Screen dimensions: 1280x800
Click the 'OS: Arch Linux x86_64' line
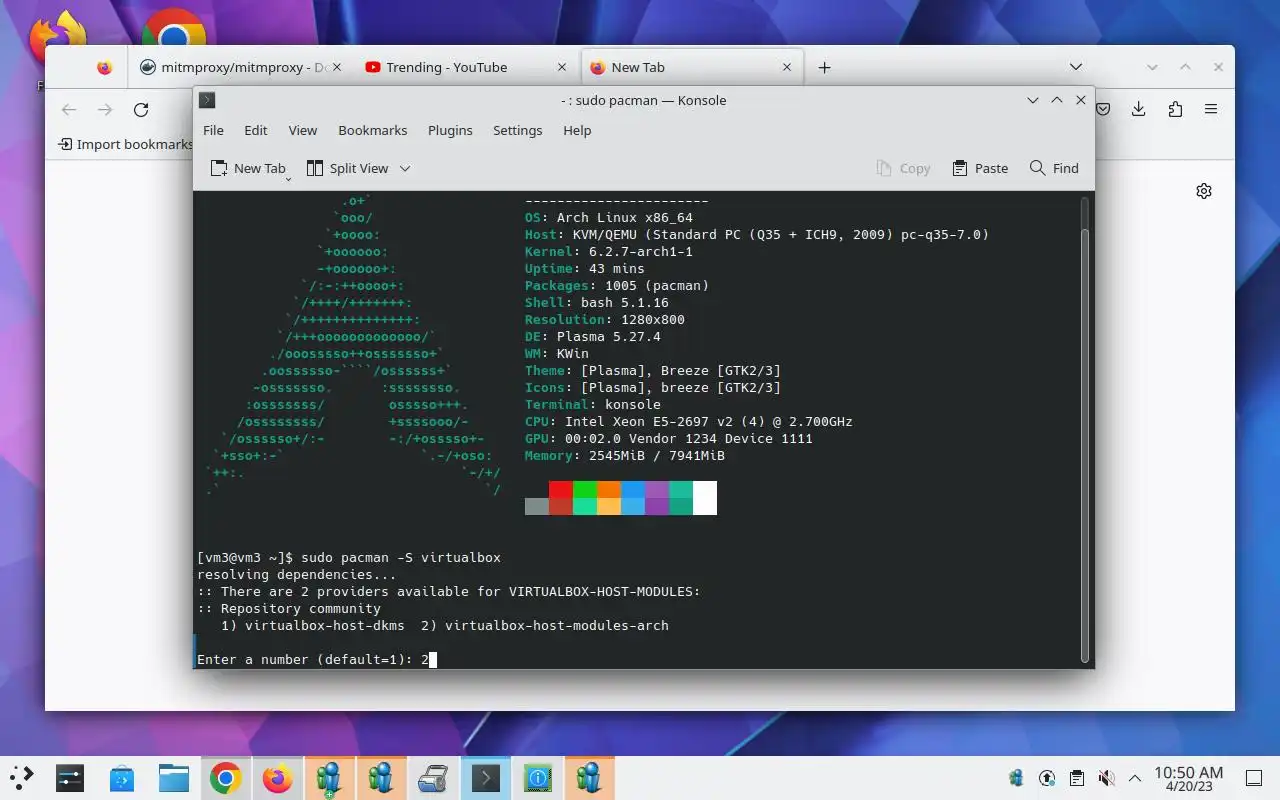pos(609,217)
